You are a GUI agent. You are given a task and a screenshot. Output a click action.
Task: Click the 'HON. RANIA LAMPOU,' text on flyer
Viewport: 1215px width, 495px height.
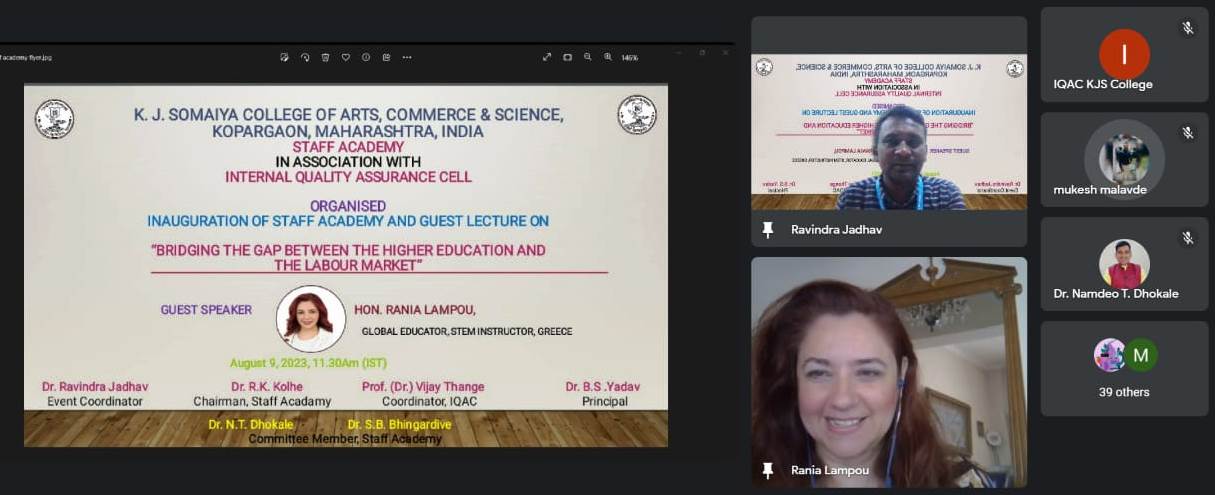[x=415, y=310]
